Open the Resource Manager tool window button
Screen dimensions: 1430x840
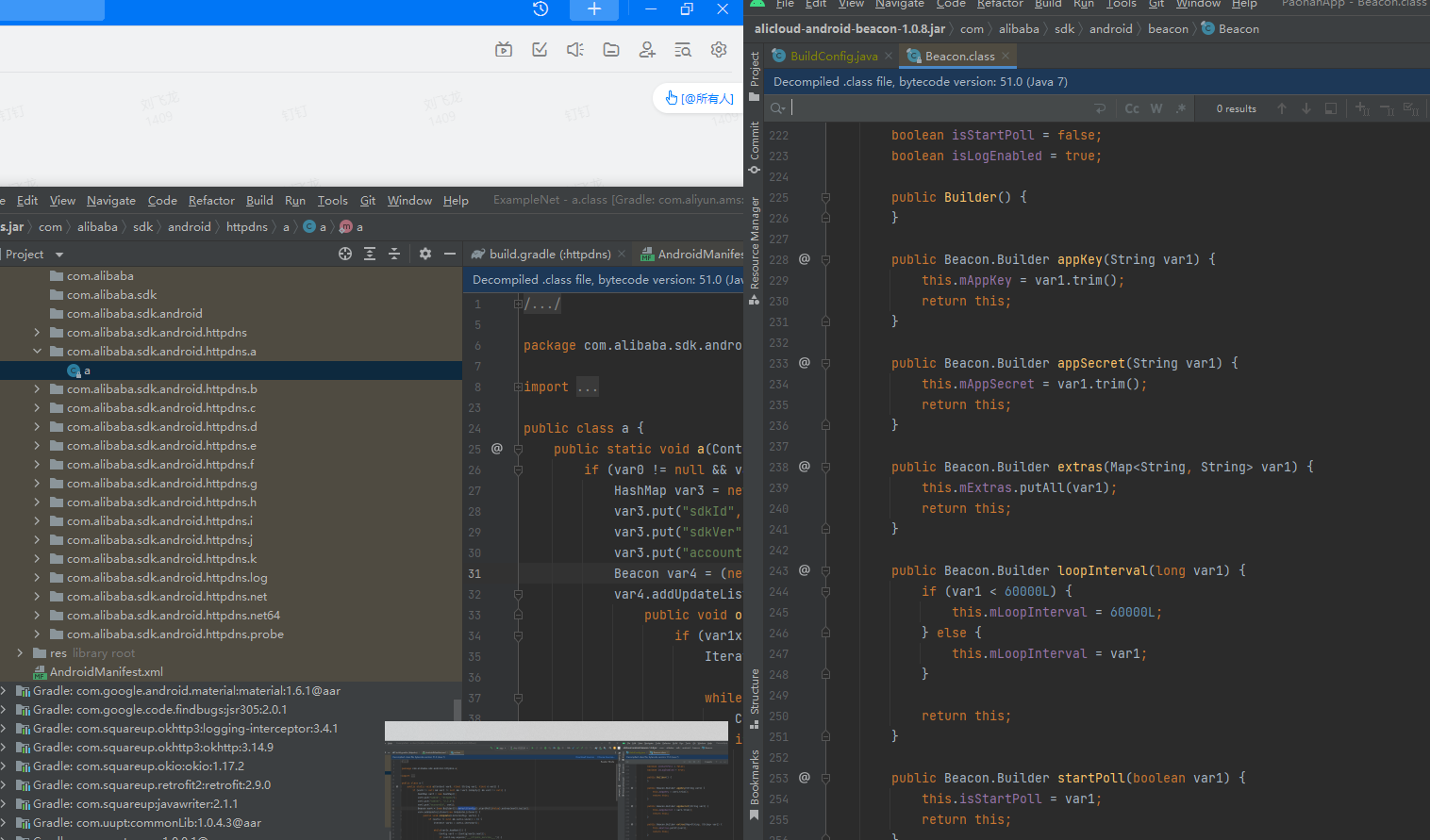(755, 251)
